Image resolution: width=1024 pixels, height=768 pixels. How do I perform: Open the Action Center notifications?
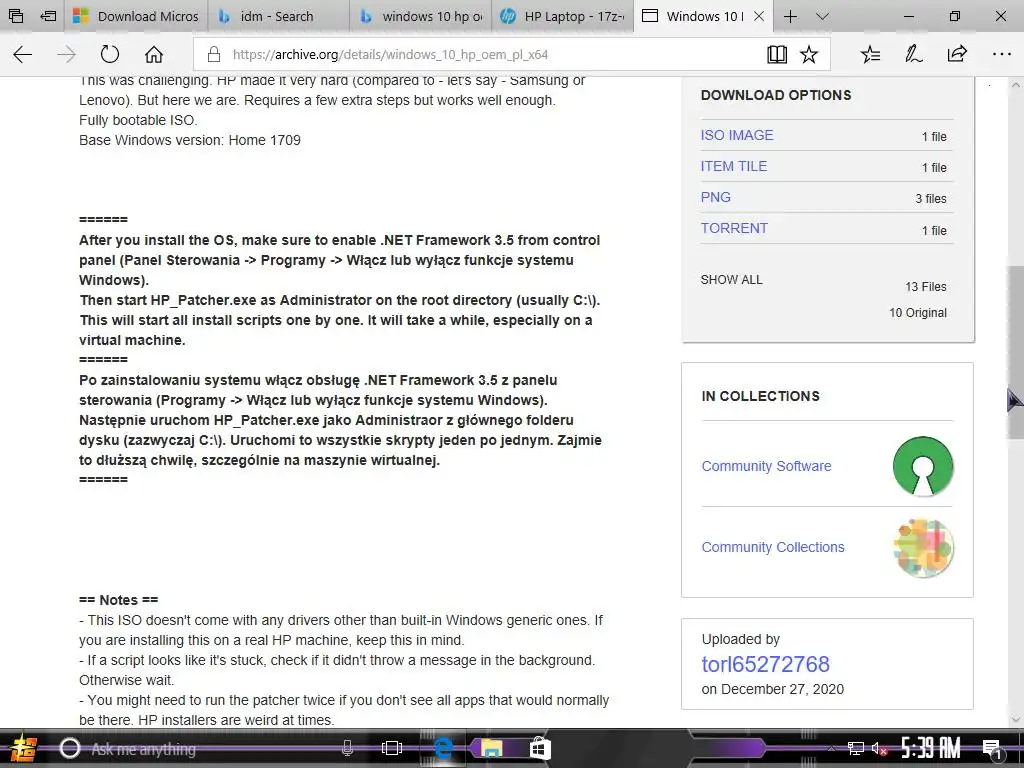point(993,749)
